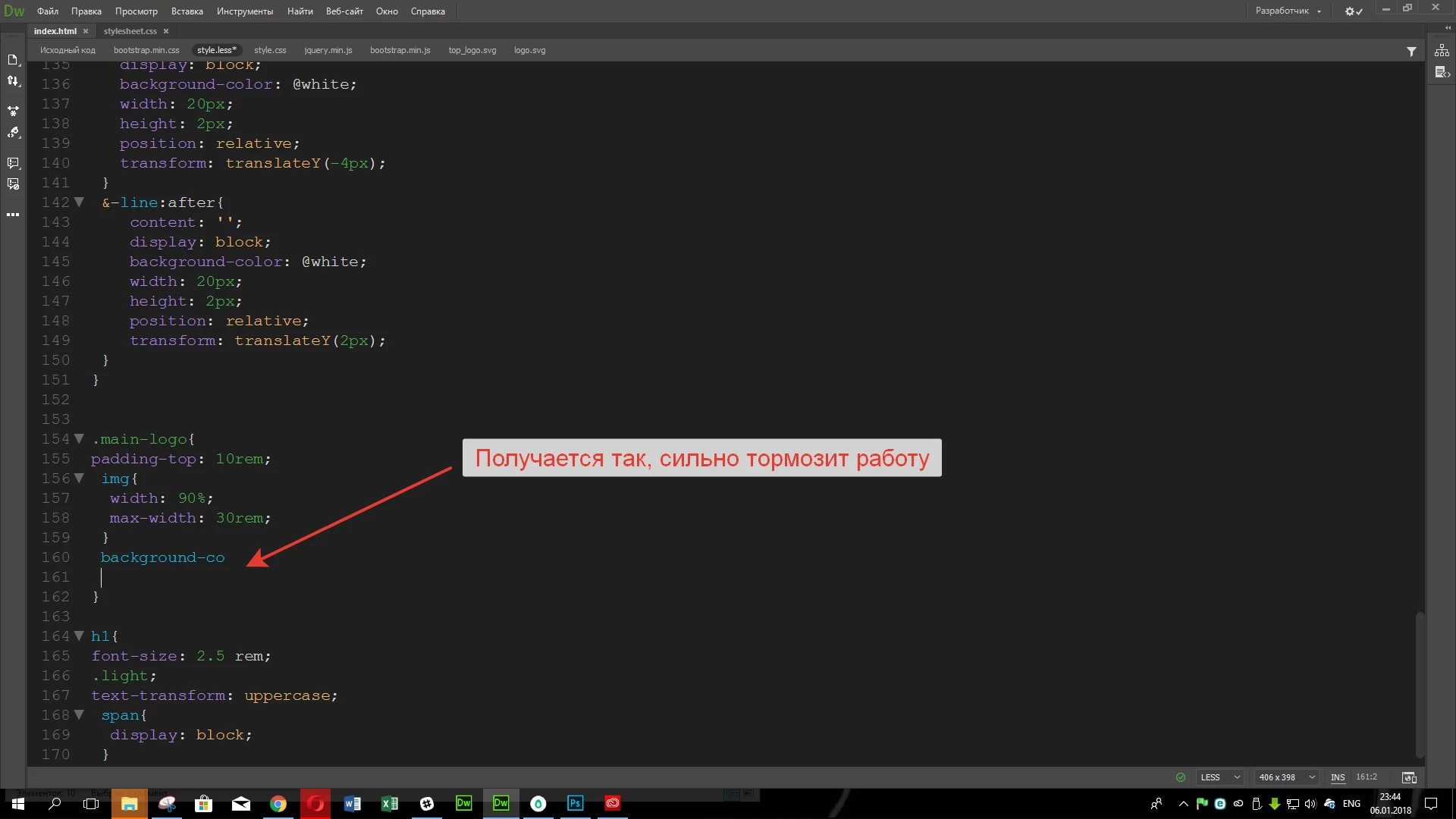Screen dimensions: 1456x819
Task: Switch to the stylesheet.css document tab
Action: click(x=130, y=31)
